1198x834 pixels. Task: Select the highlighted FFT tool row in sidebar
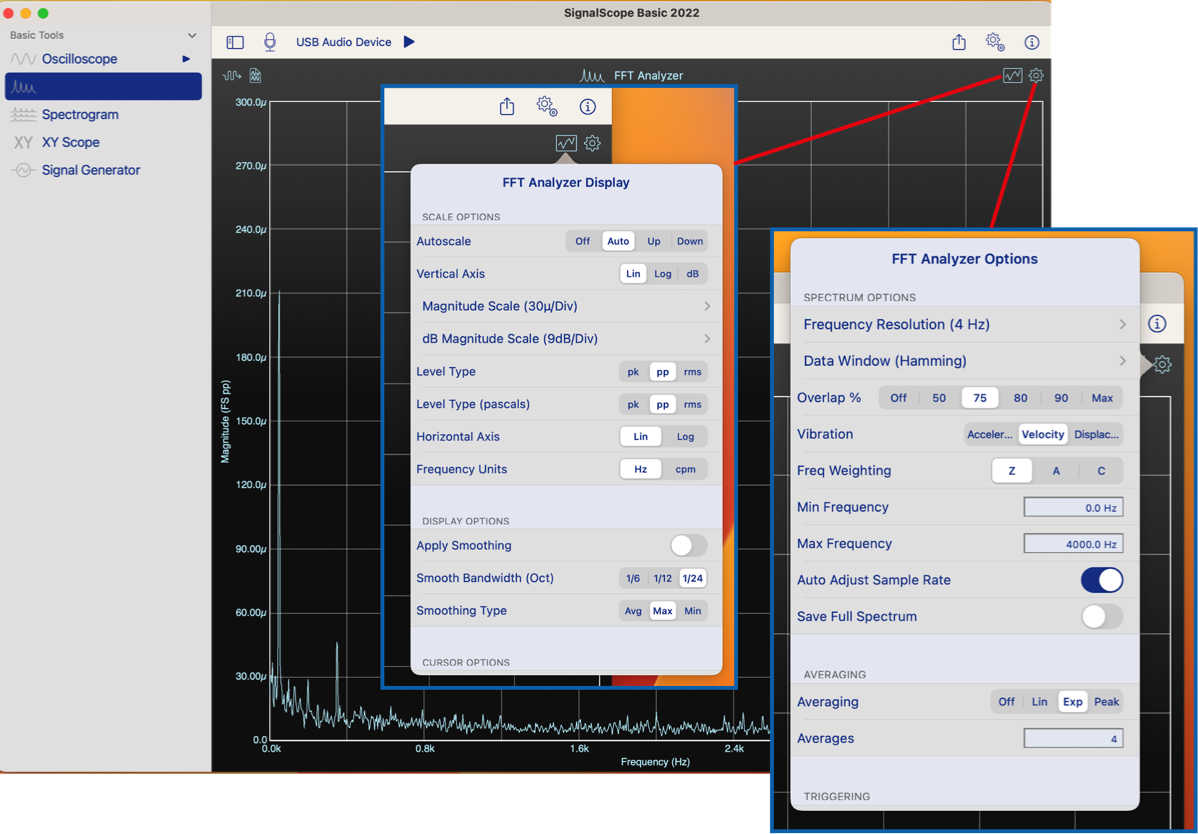click(103, 86)
